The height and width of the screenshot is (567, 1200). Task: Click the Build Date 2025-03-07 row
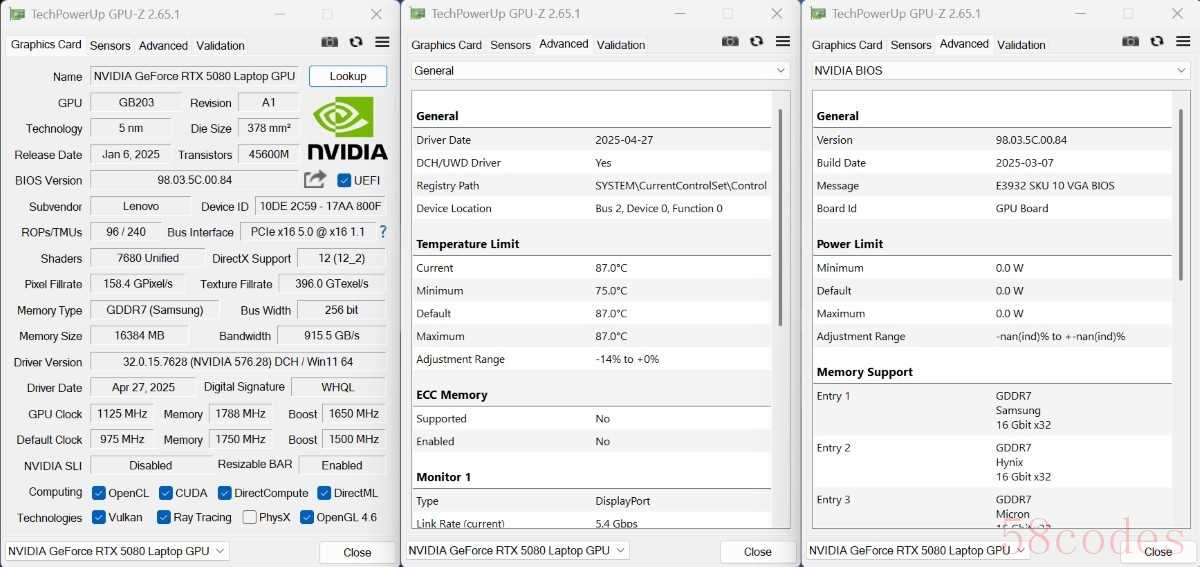993,163
